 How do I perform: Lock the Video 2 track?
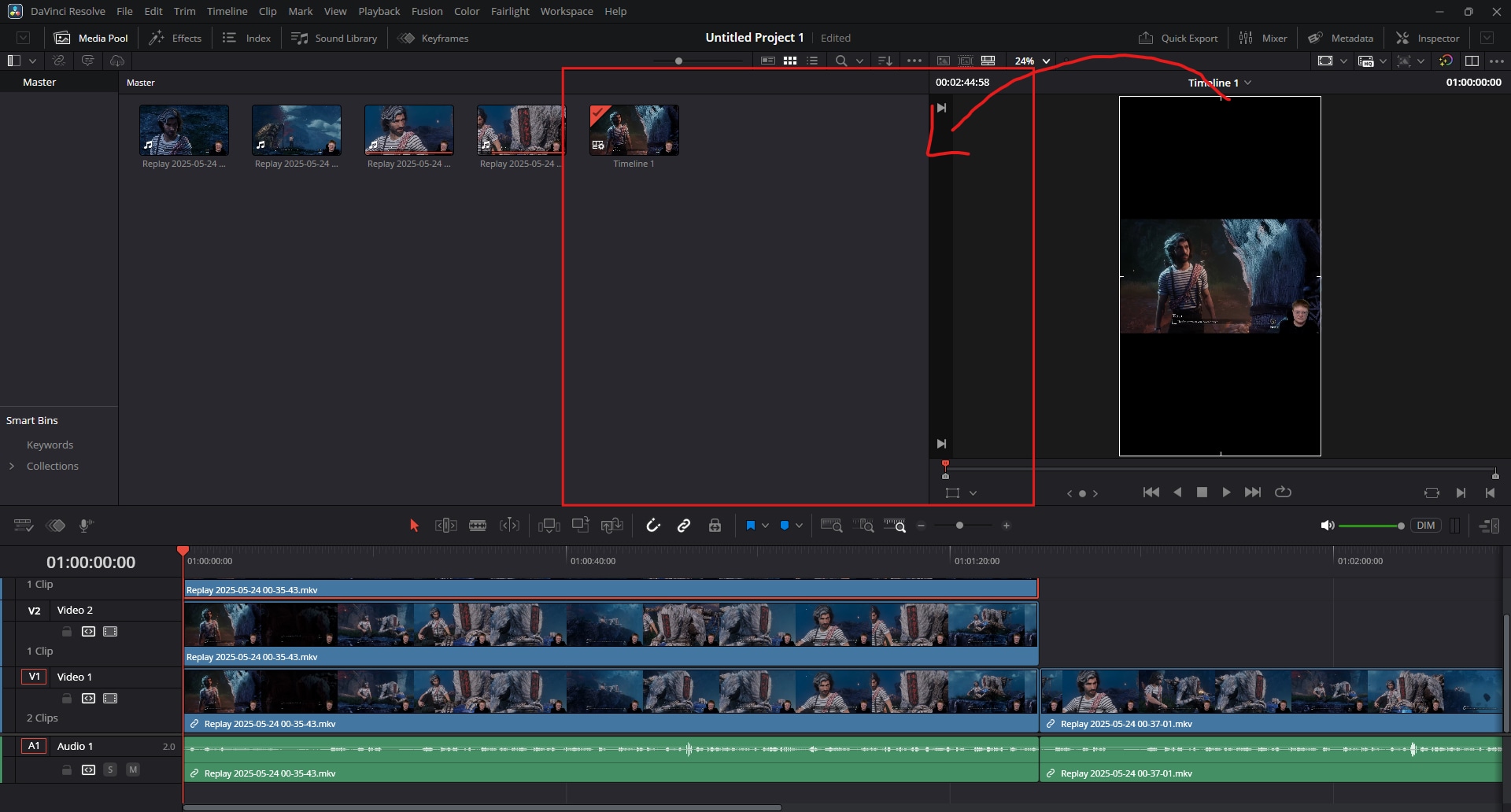pos(66,630)
